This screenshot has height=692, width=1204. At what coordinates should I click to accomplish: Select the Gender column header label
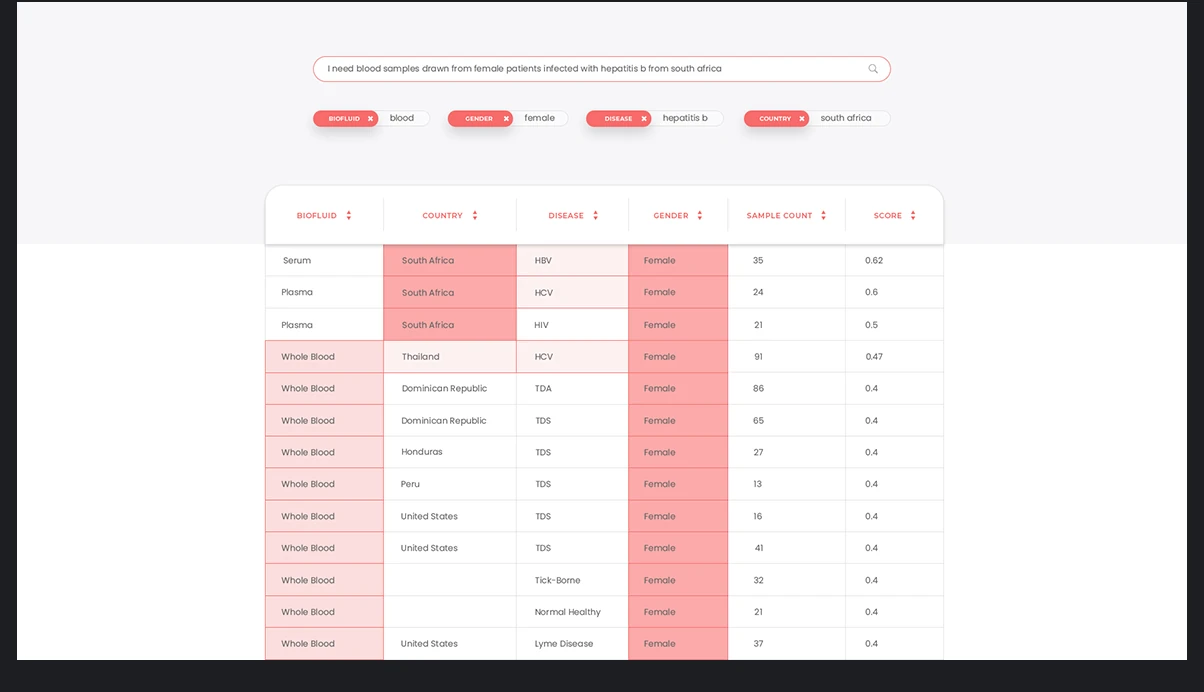(671, 215)
